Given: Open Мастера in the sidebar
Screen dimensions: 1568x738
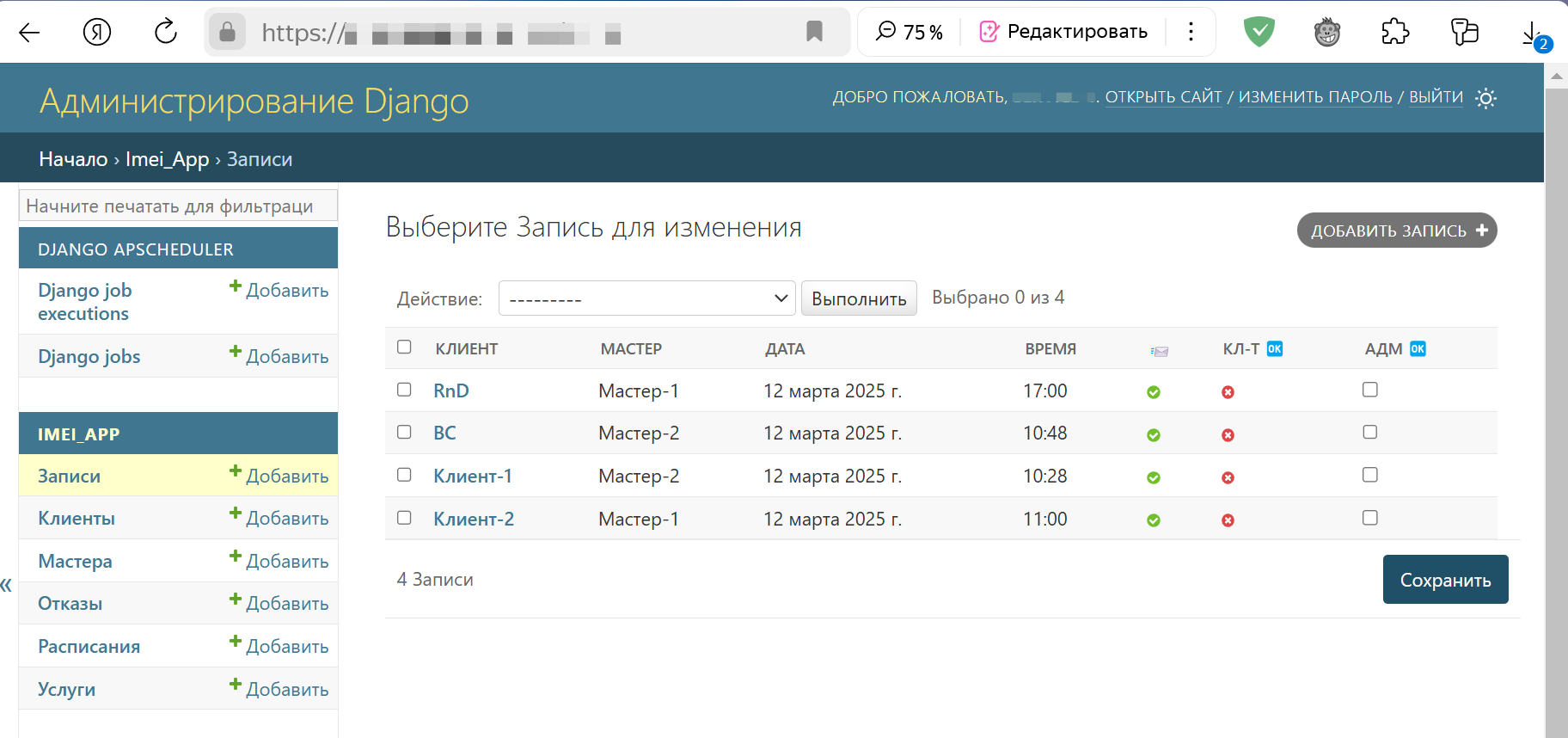Looking at the screenshot, I should (76, 562).
